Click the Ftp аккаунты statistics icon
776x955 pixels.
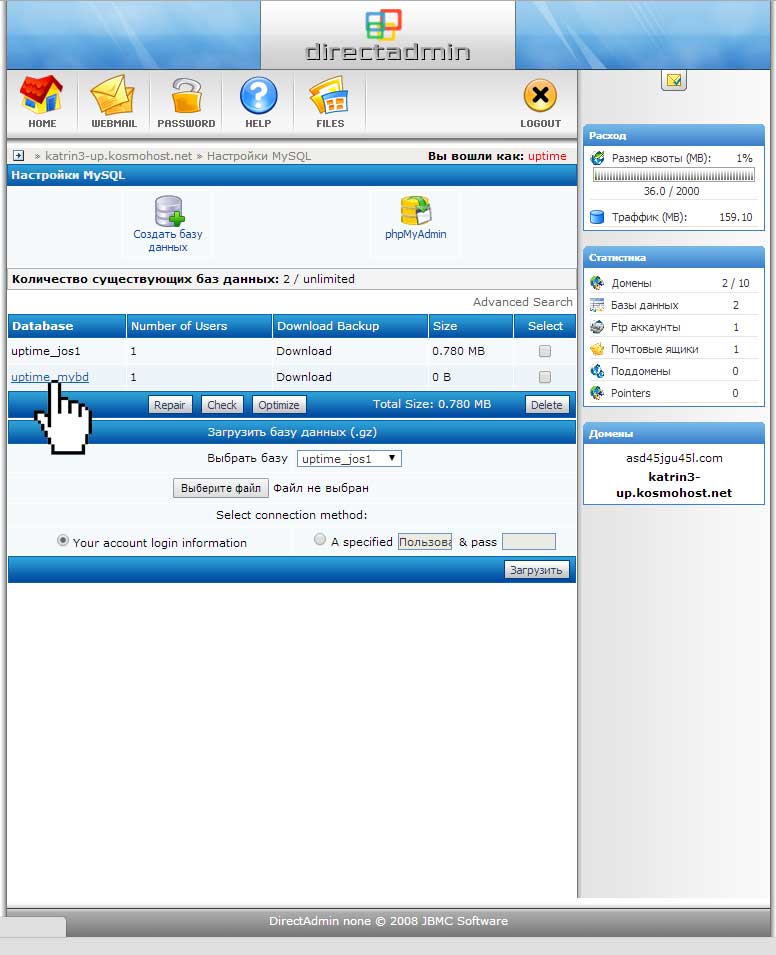(597, 327)
